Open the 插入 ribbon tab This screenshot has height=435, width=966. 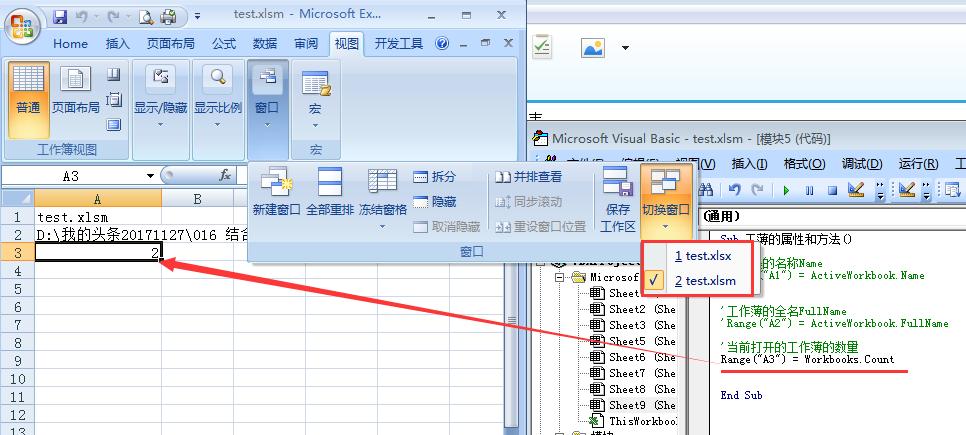point(118,44)
